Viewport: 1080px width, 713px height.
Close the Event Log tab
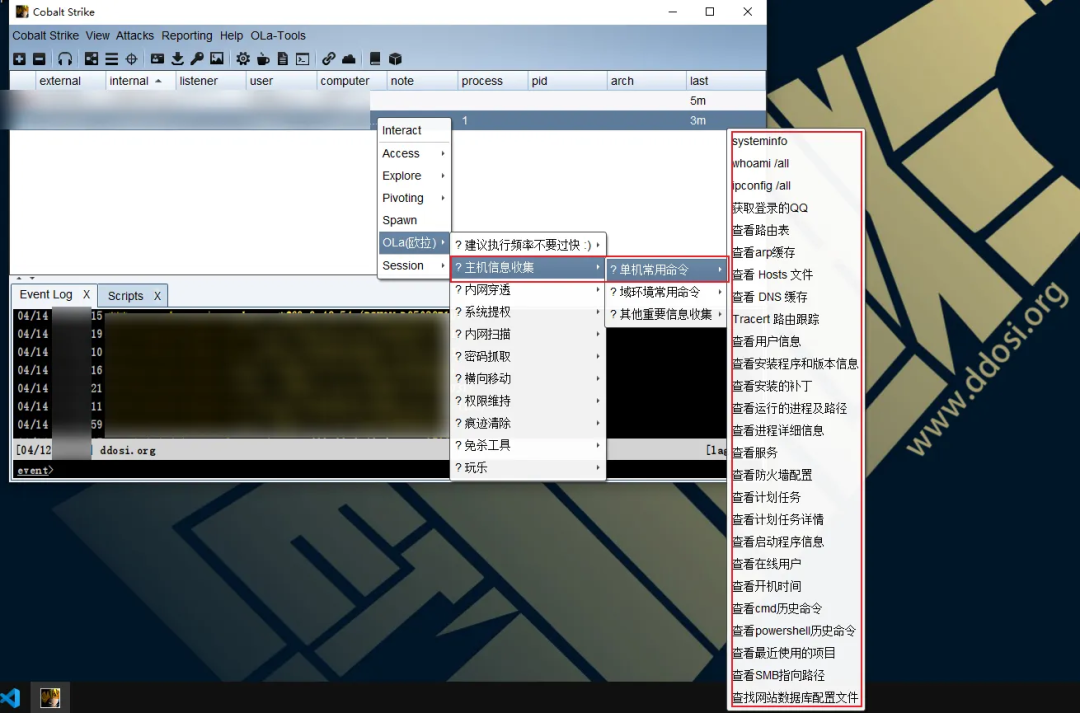point(86,294)
